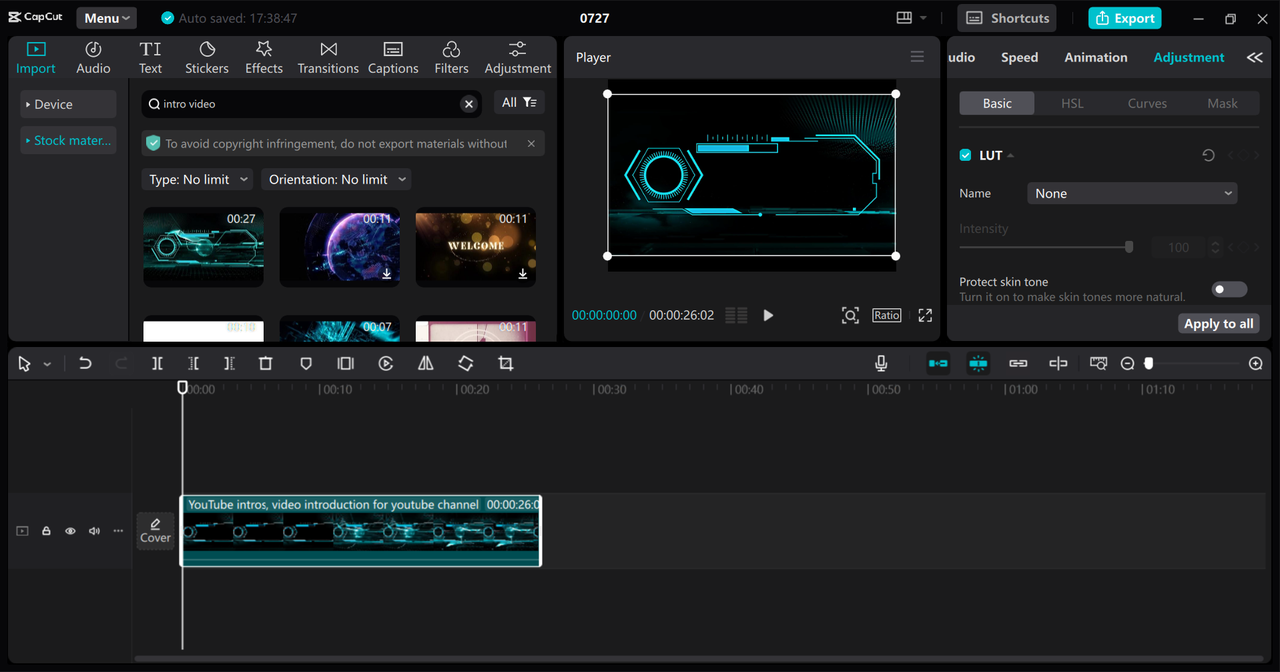Click the player screenshot focus icon

pyautogui.click(x=850, y=315)
